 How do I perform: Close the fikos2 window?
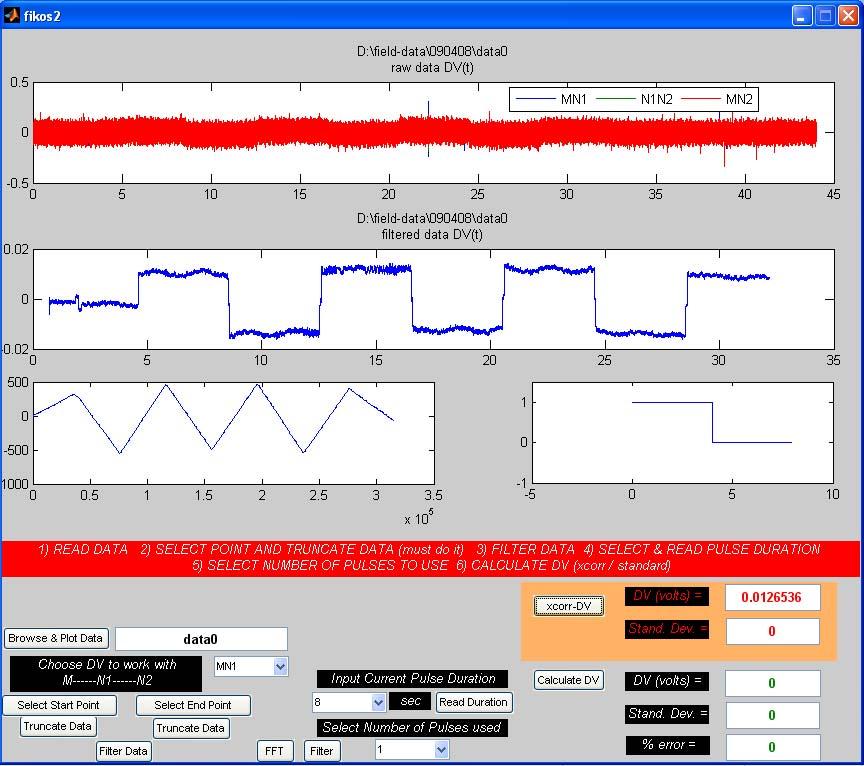click(x=848, y=15)
